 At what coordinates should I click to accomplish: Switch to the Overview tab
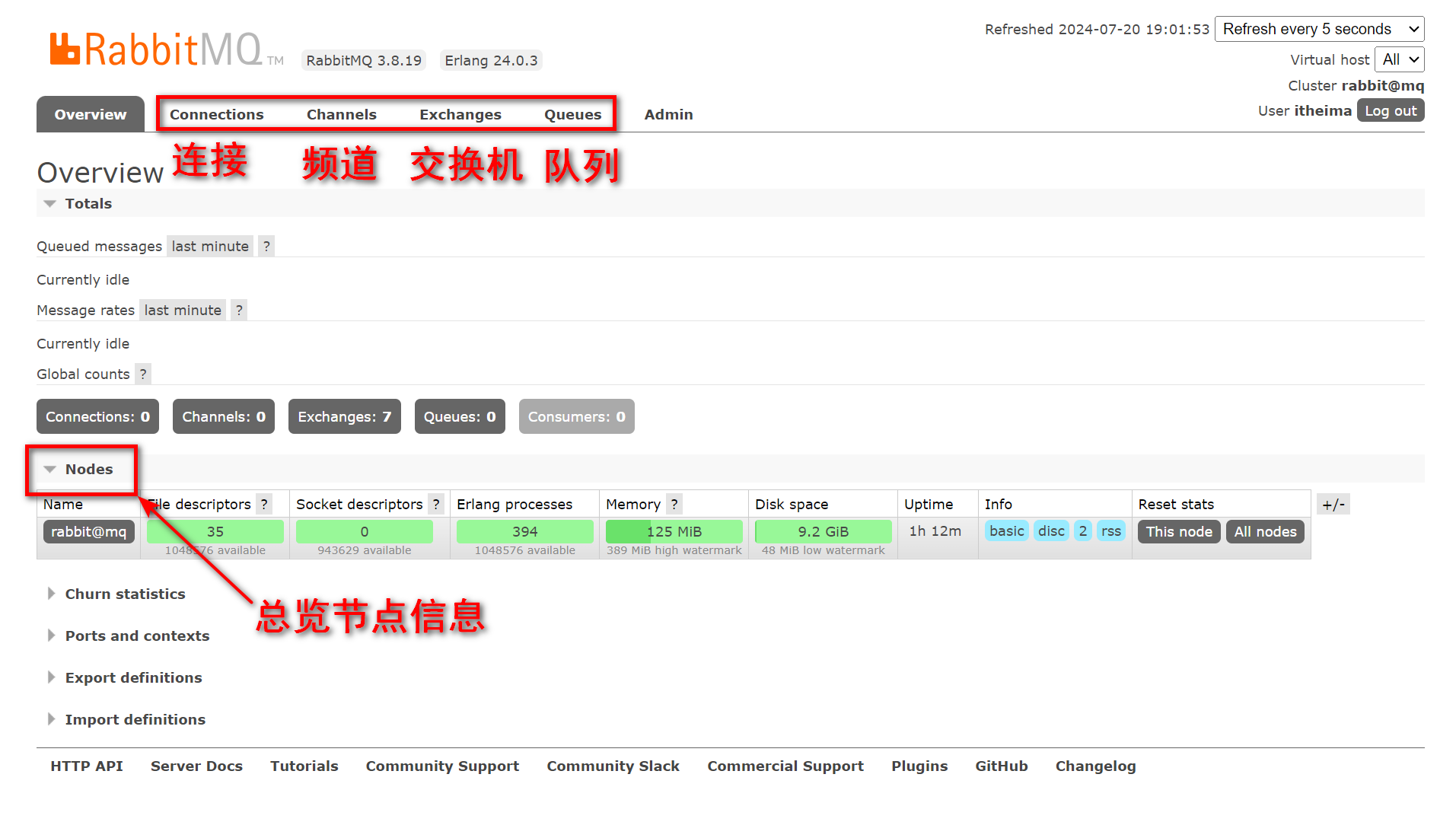pos(91,115)
